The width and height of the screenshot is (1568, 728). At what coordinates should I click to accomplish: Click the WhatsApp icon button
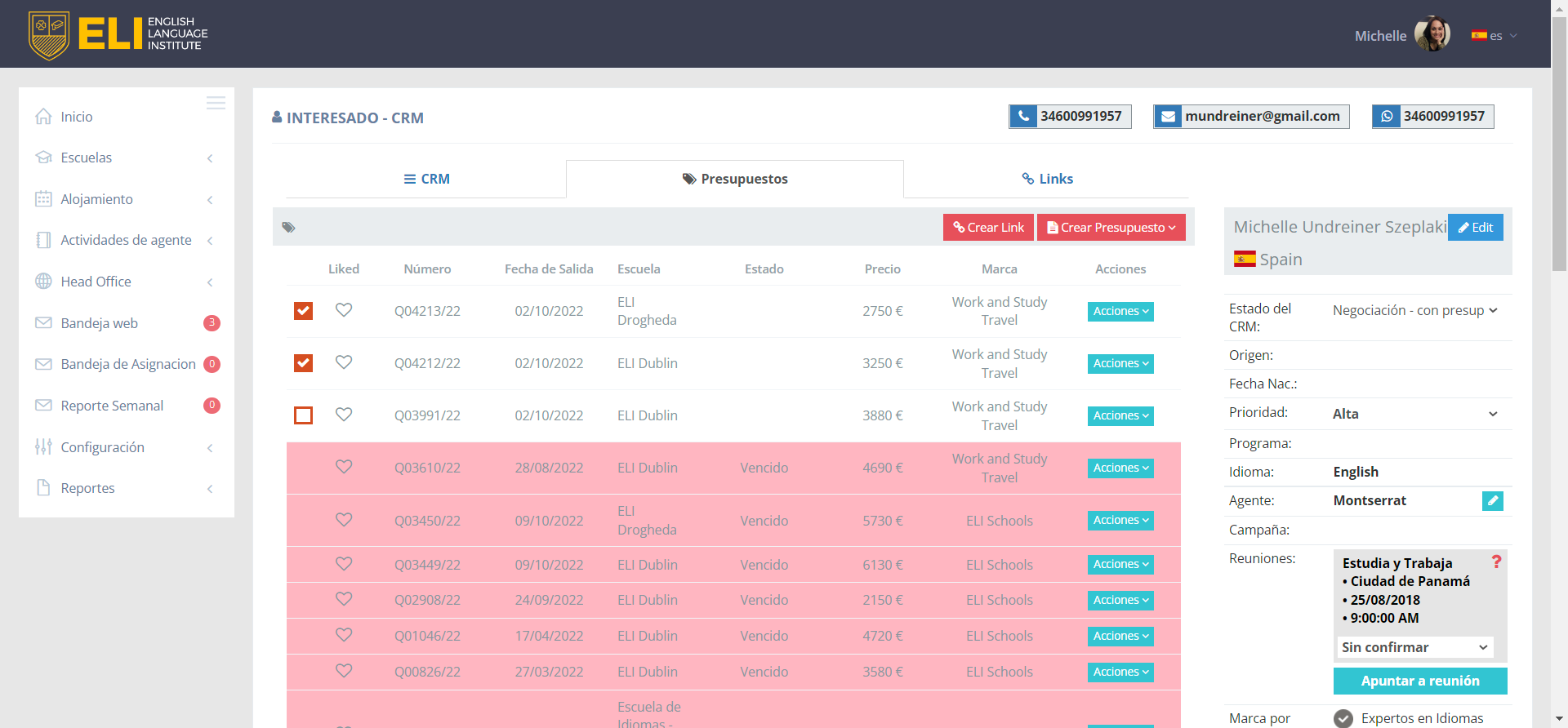[1386, 117]
